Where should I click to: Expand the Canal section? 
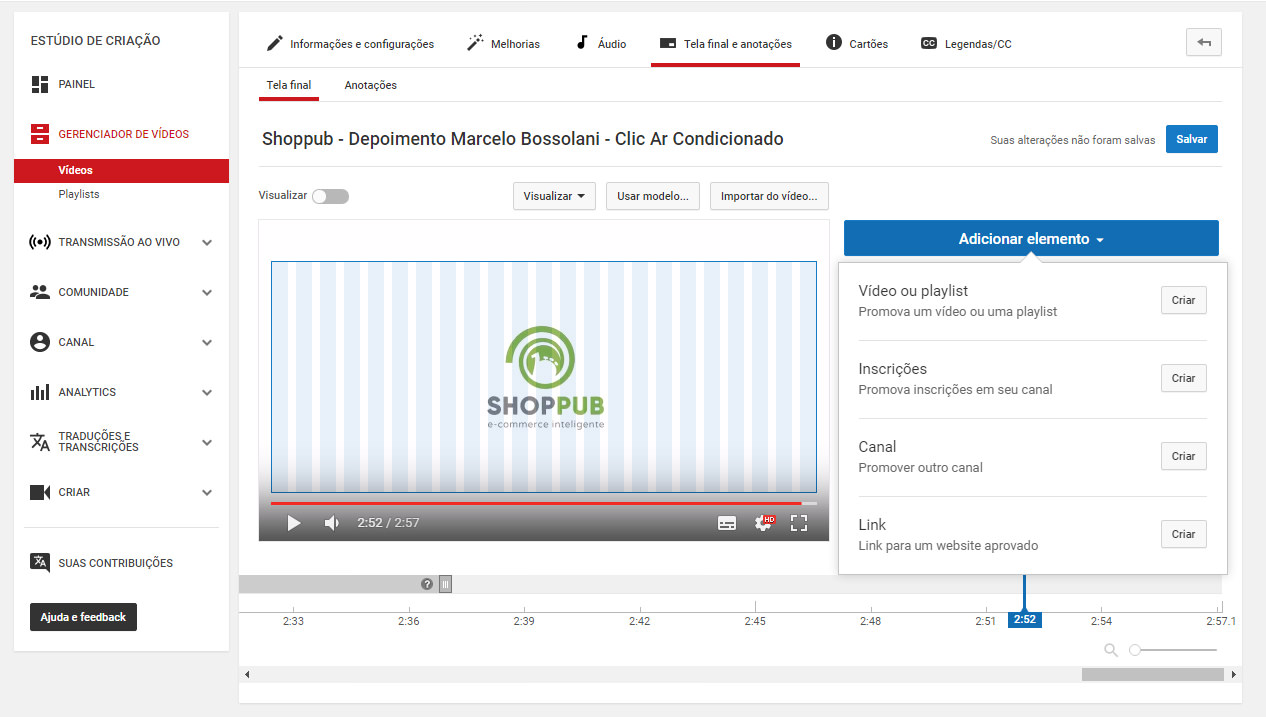tap(207, 342)
